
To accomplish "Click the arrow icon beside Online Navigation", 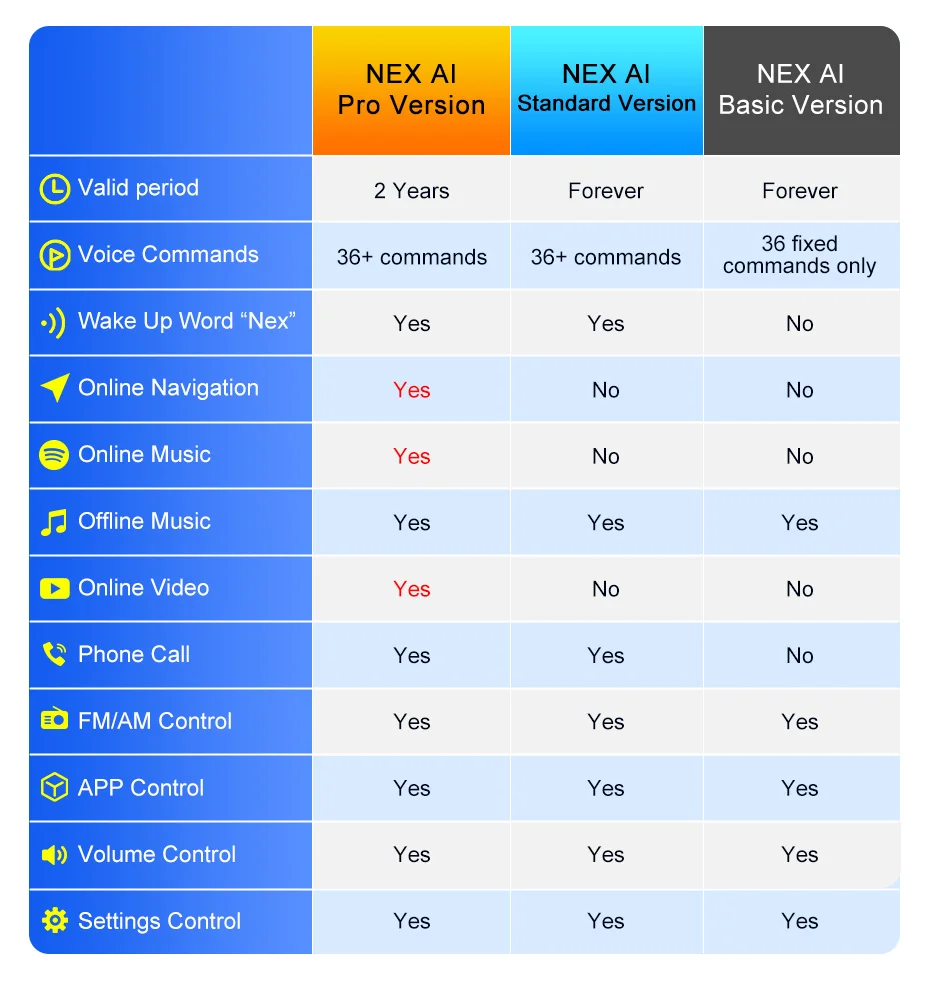I will 54,388.
